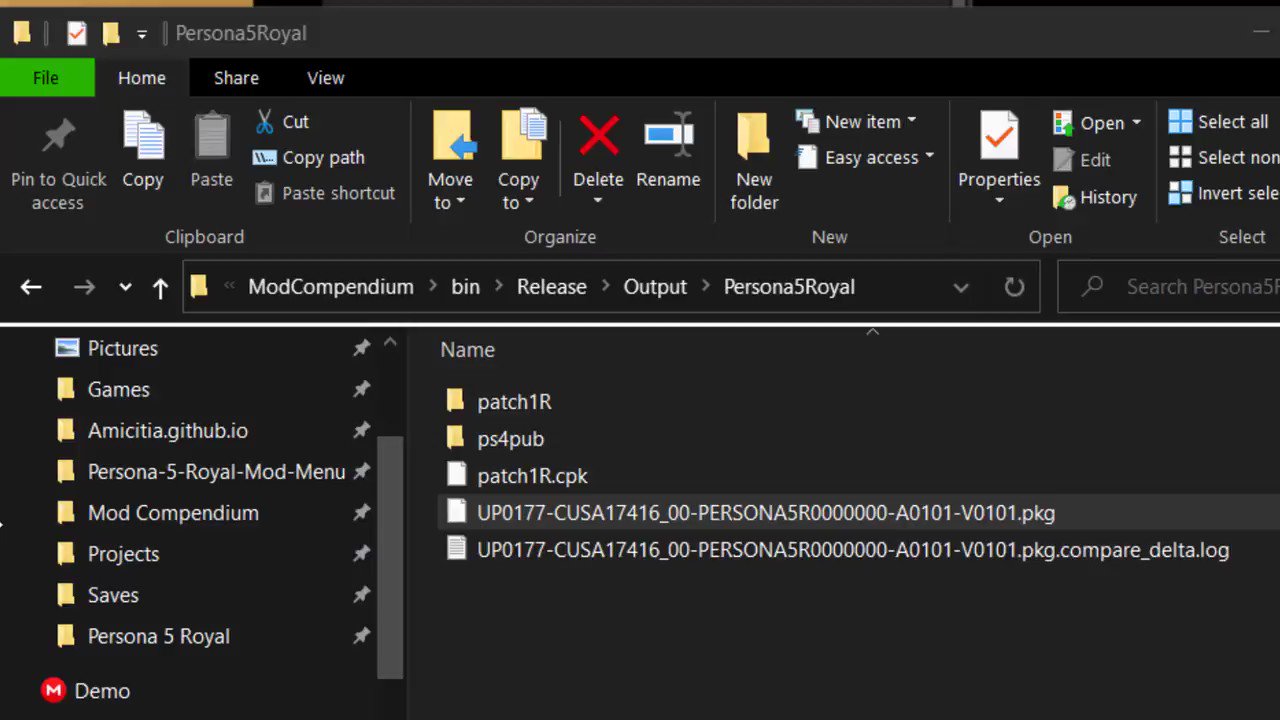This screenshot has height=720, width=1280.
Task: Delete the selected file with red X
Action: point(598,148)
